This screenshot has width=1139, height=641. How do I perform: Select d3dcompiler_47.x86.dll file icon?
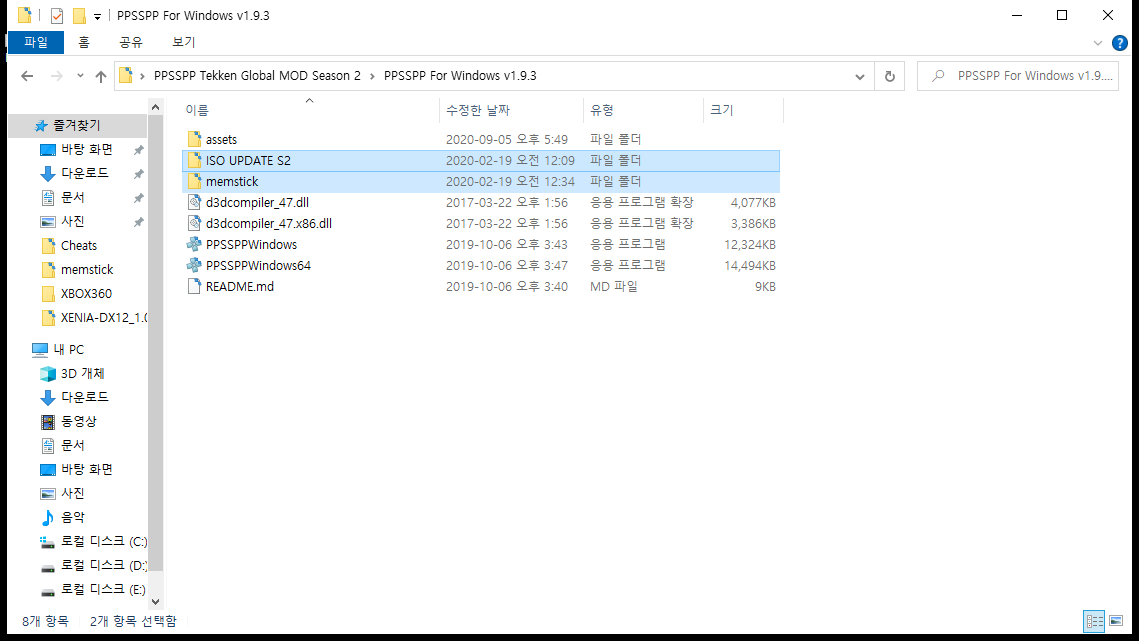click(194, 223)
